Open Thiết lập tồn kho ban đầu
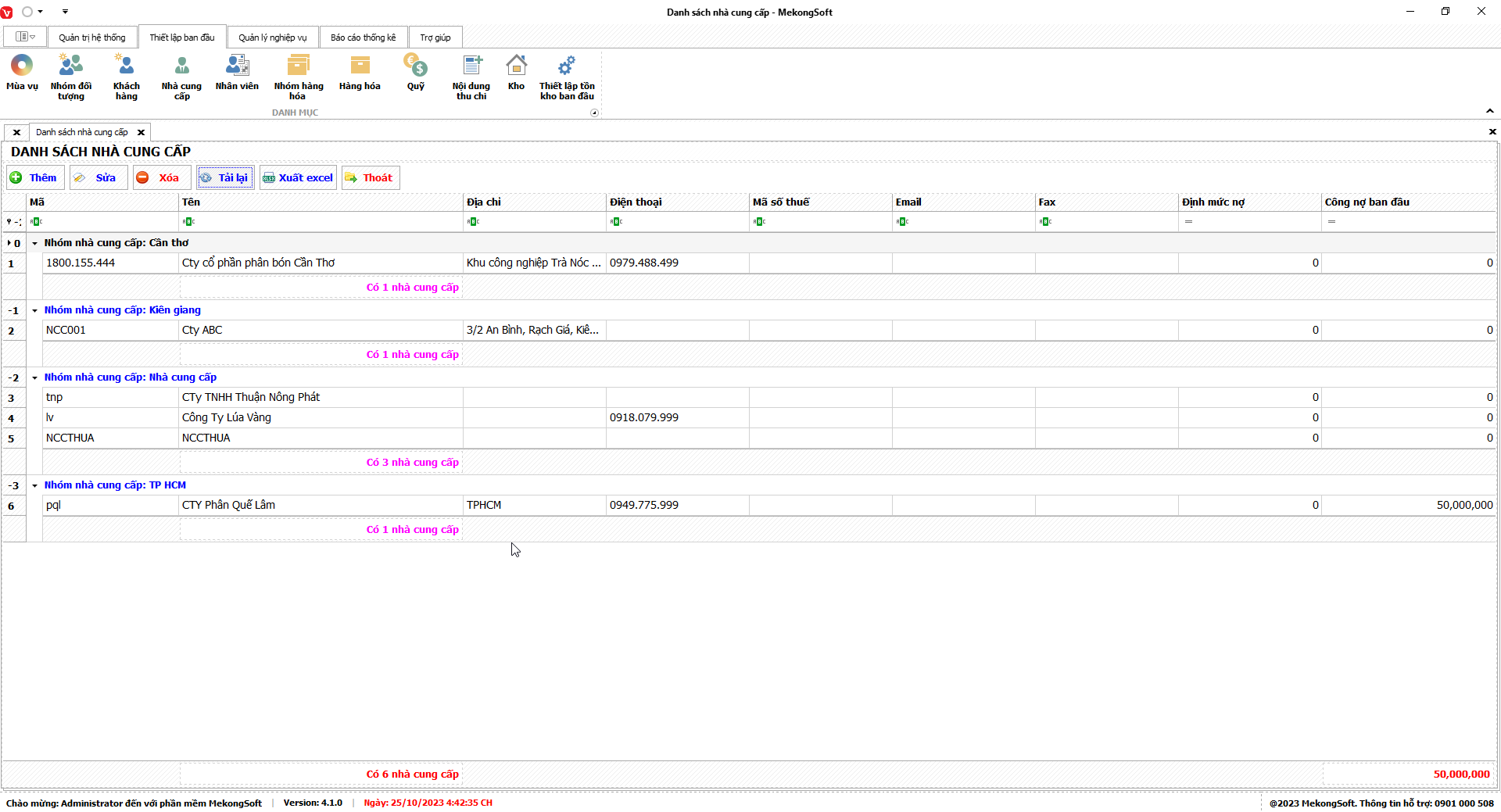Screen dimensions: 1501x812 pyautogui.click(x=567, y=77)
